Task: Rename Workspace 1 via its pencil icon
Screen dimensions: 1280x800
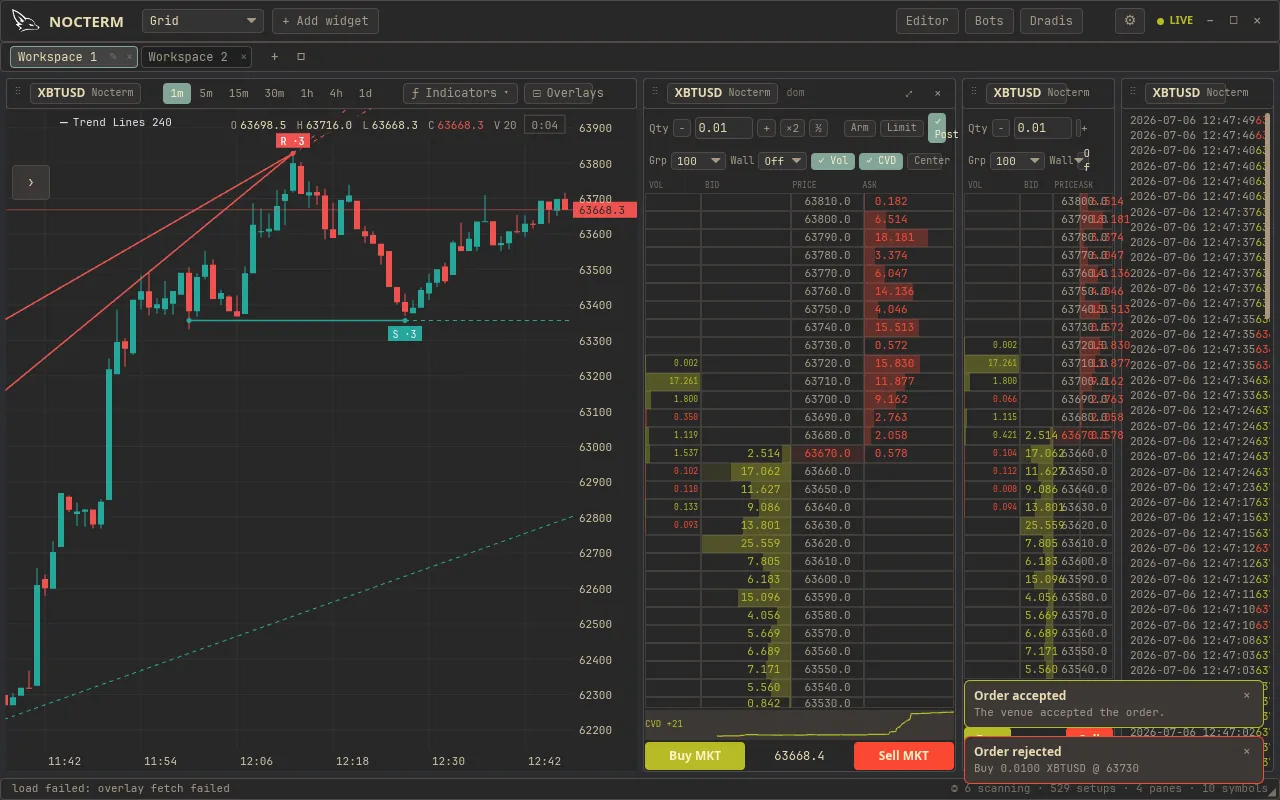Action: pyautogui.click(x=113, y=57)
